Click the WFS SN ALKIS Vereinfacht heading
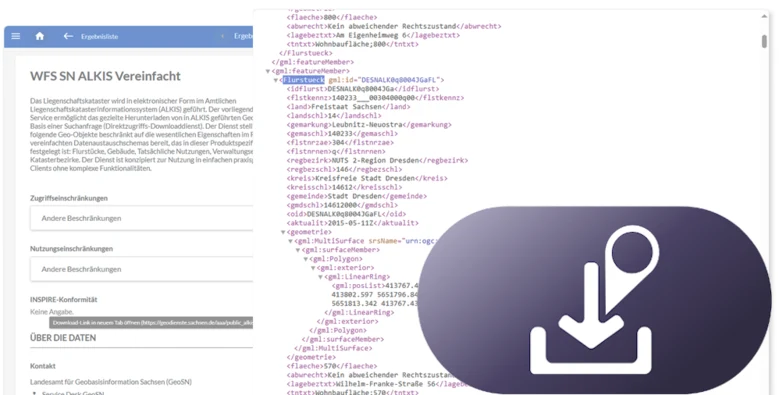Image resolution: width=779 pixels, height=395 pixels. click(105, 76)
